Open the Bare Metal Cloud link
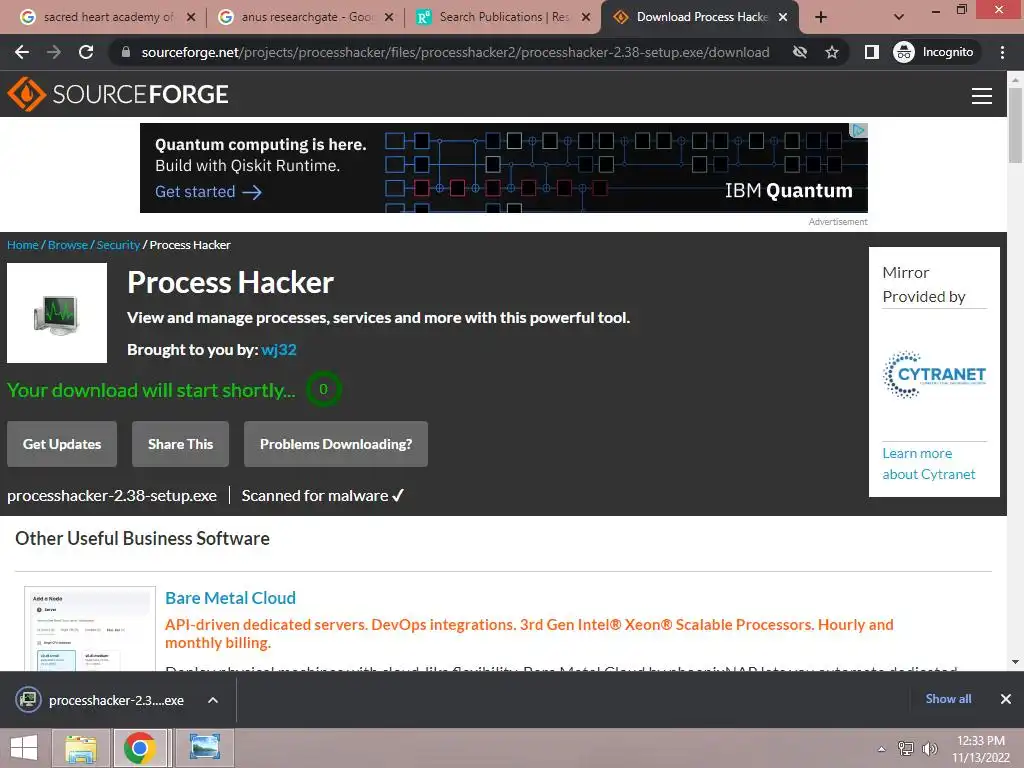1024x768 pixels. pyautogui.click(x=231, y=598)
